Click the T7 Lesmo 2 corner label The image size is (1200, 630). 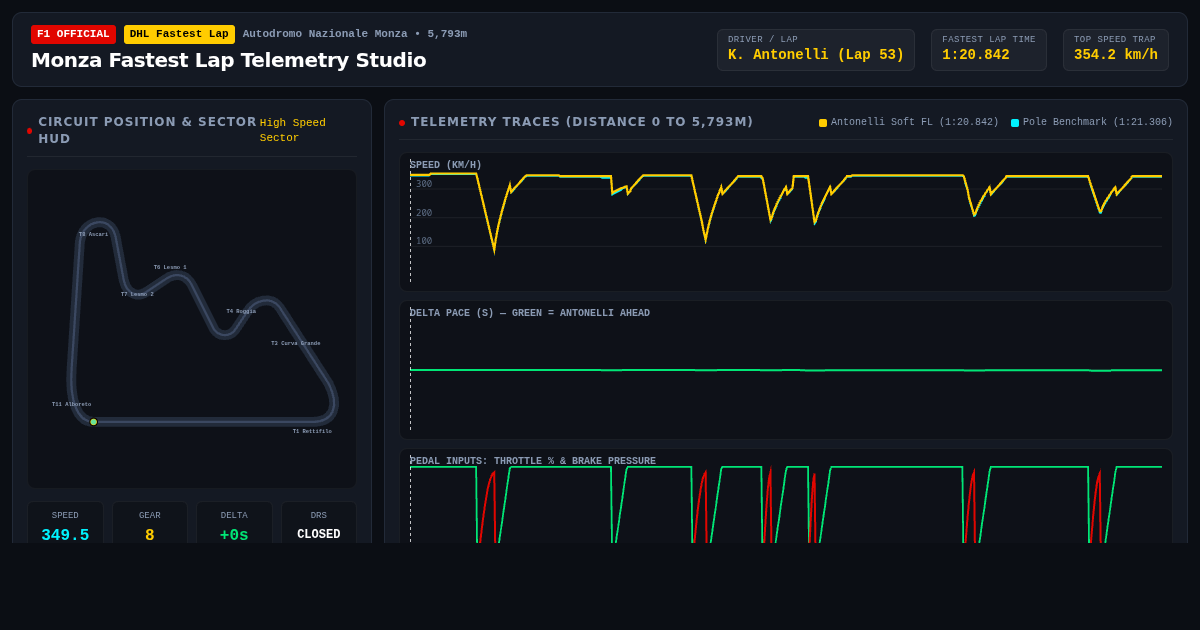coord(137,295)
